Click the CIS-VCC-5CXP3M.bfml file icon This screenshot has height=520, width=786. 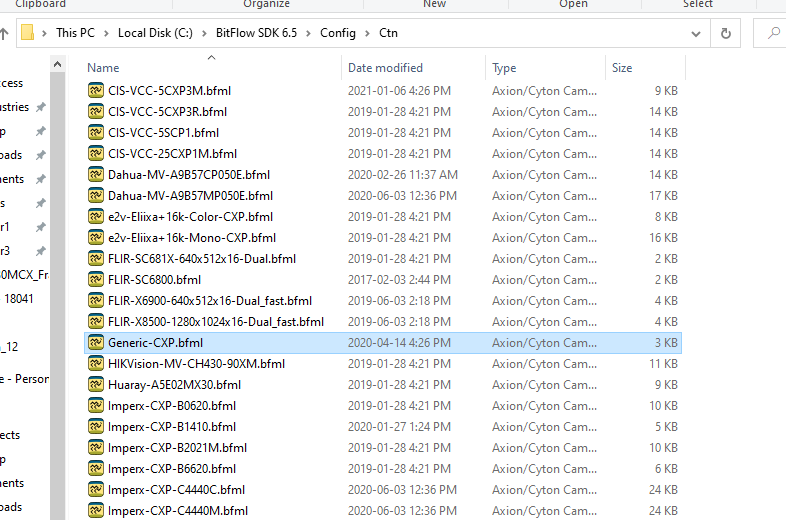pos(96,91)
